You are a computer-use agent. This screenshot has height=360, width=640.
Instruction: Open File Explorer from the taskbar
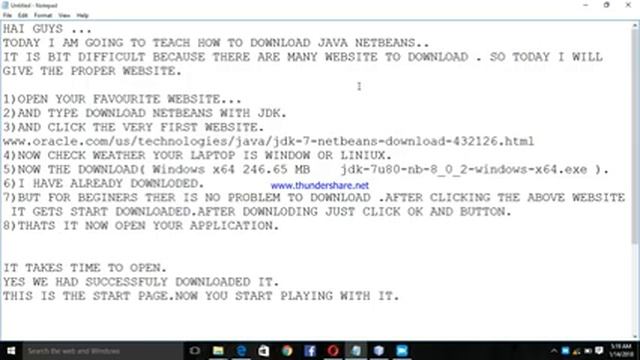[x=218, y=351]
